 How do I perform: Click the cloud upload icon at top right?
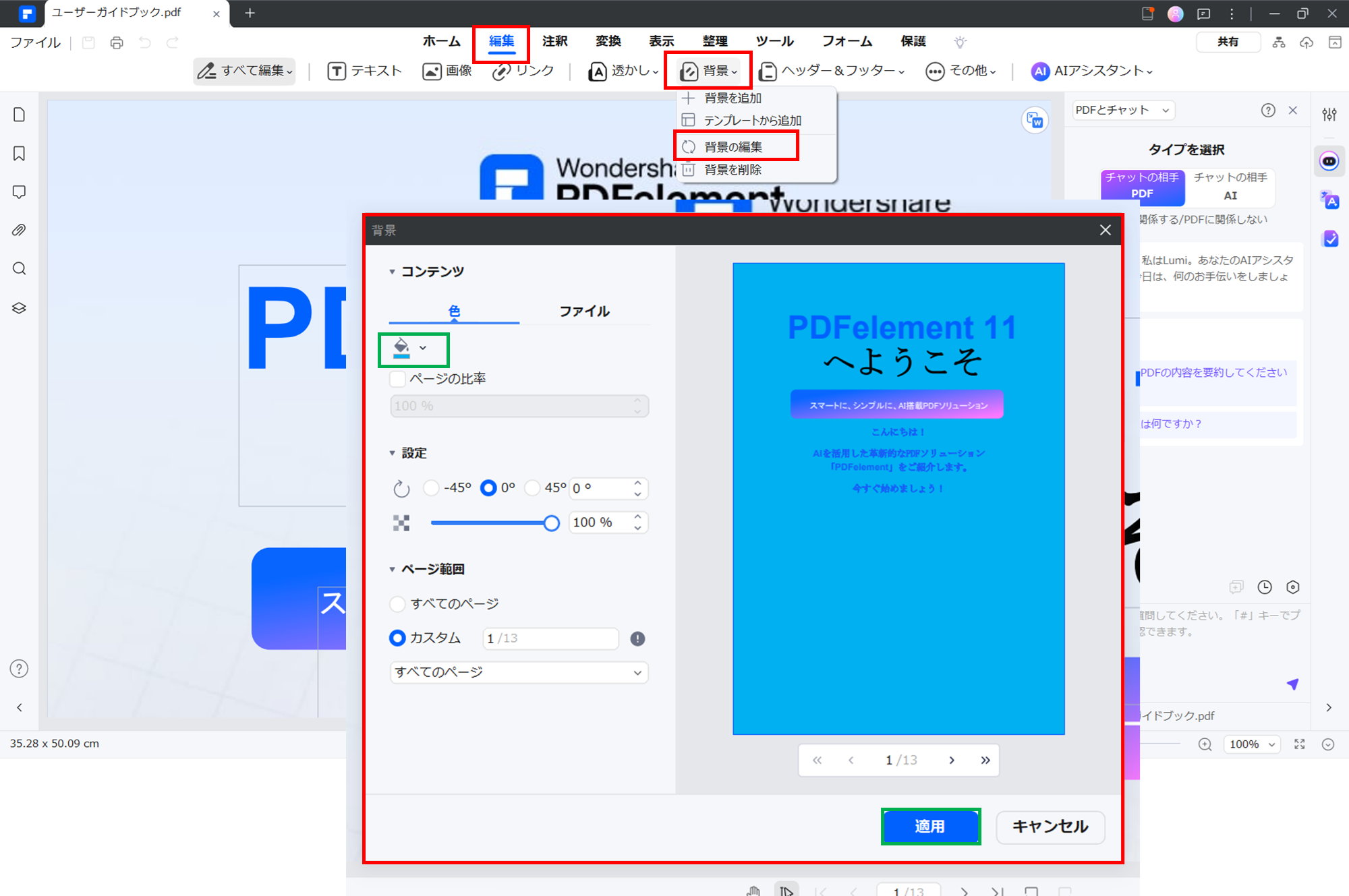pyautogui.click(x=1307, y=42)
